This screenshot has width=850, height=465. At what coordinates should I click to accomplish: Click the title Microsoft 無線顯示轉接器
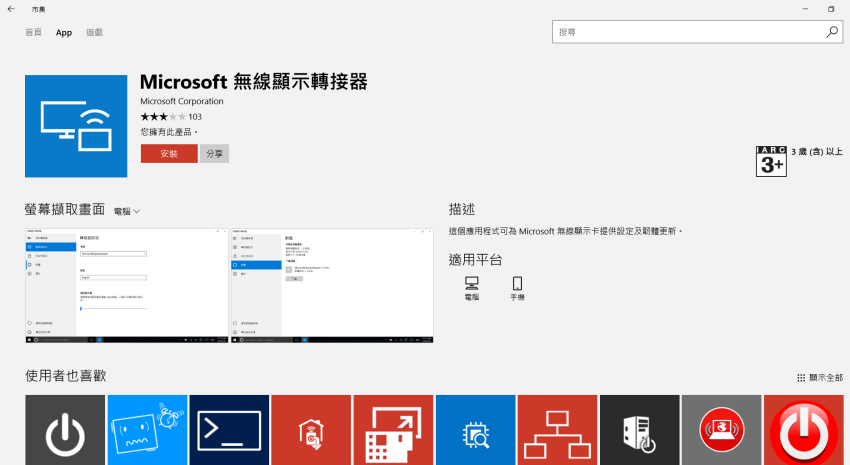click(254, 82)
